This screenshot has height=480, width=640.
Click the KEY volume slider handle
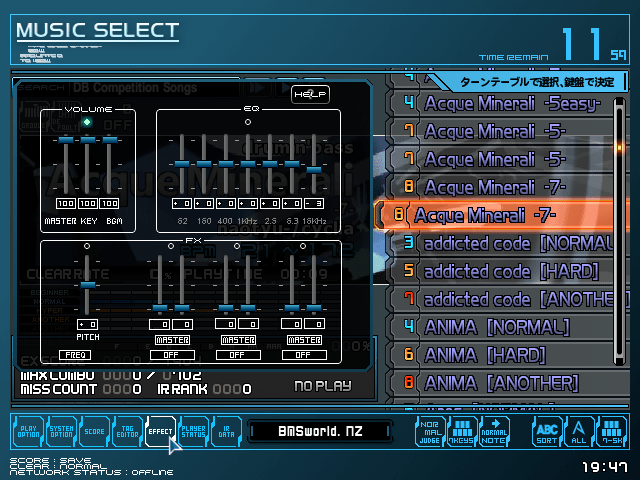pos(88,140)
